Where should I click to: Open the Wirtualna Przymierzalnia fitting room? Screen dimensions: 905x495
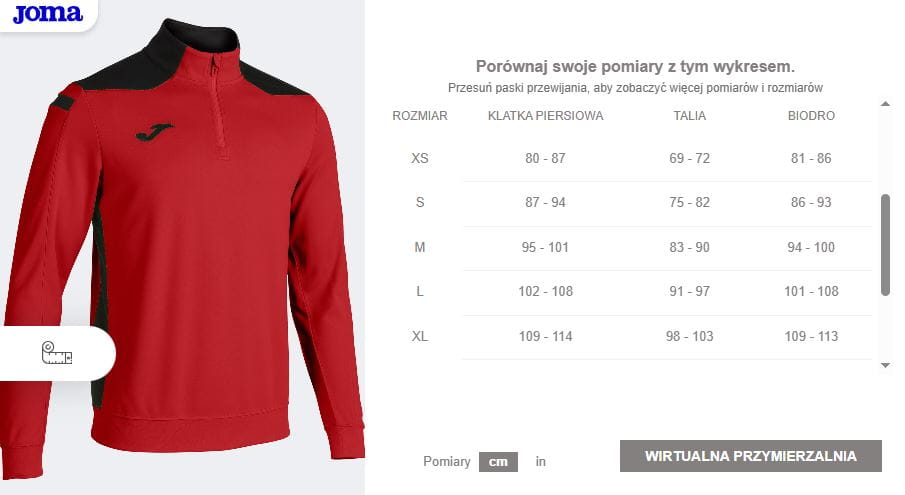(750, 456)
